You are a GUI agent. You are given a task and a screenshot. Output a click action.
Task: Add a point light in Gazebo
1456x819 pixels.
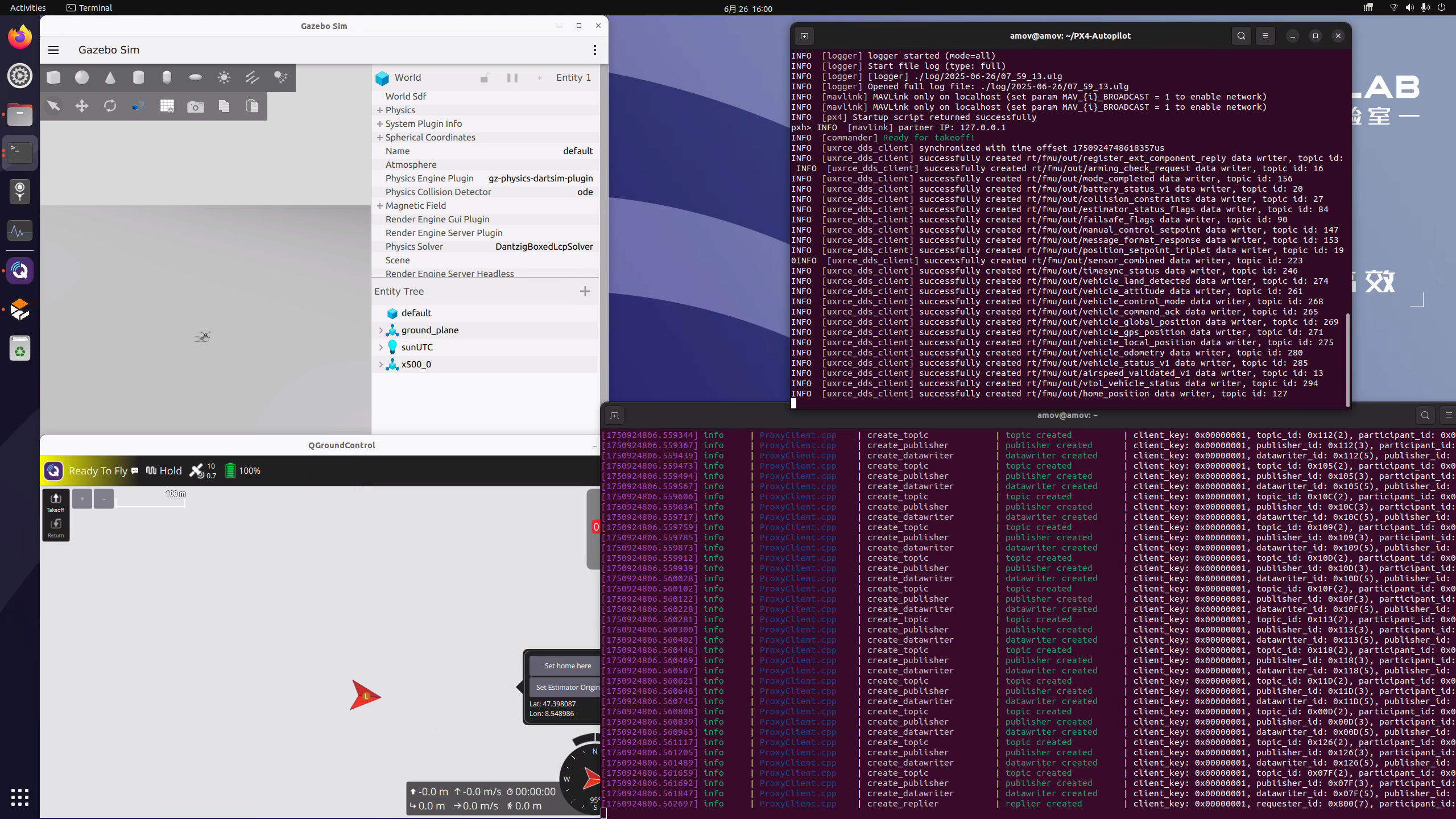pyautogui.click(x=224, y=77)
